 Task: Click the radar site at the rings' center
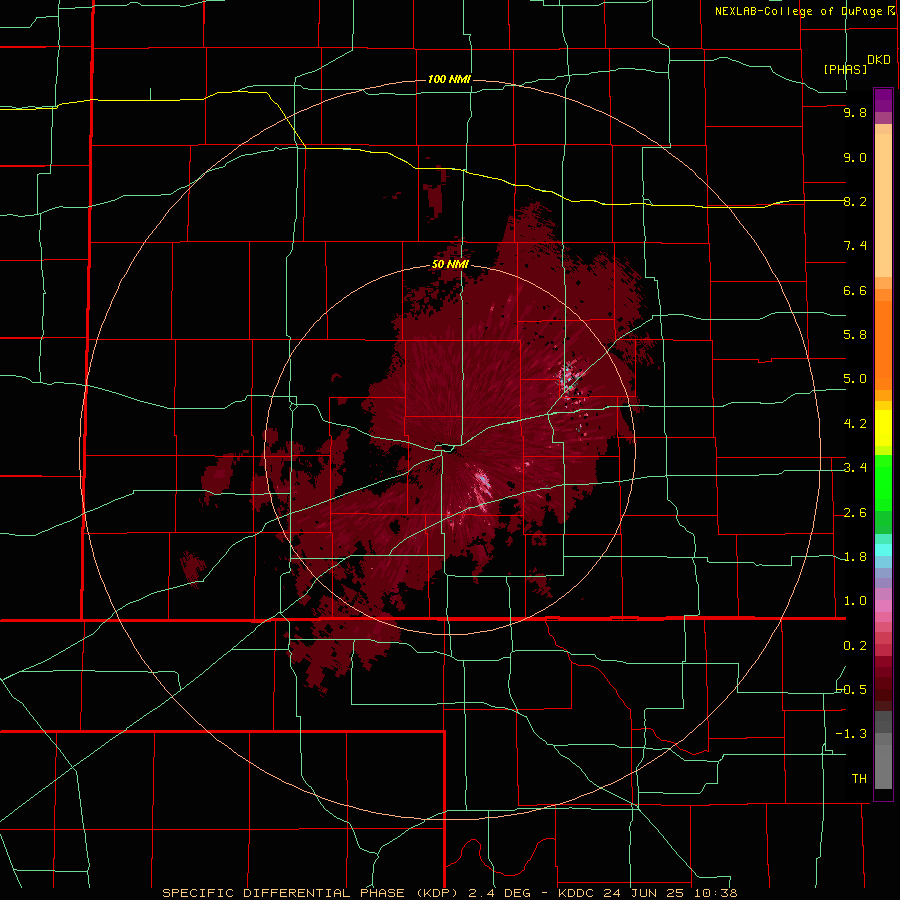(450, 449)
